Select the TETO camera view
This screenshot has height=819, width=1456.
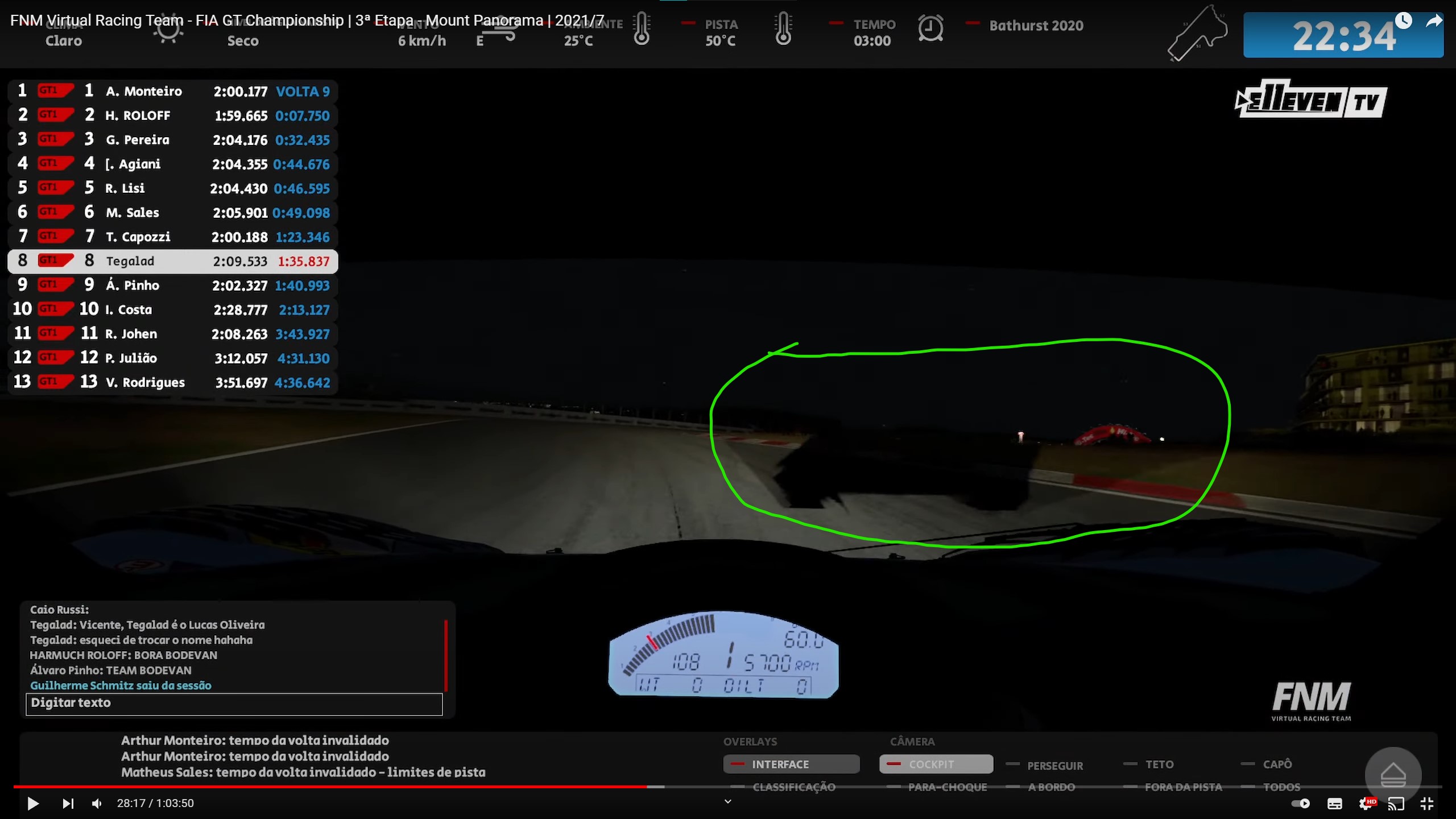(x=1158, y=764)
